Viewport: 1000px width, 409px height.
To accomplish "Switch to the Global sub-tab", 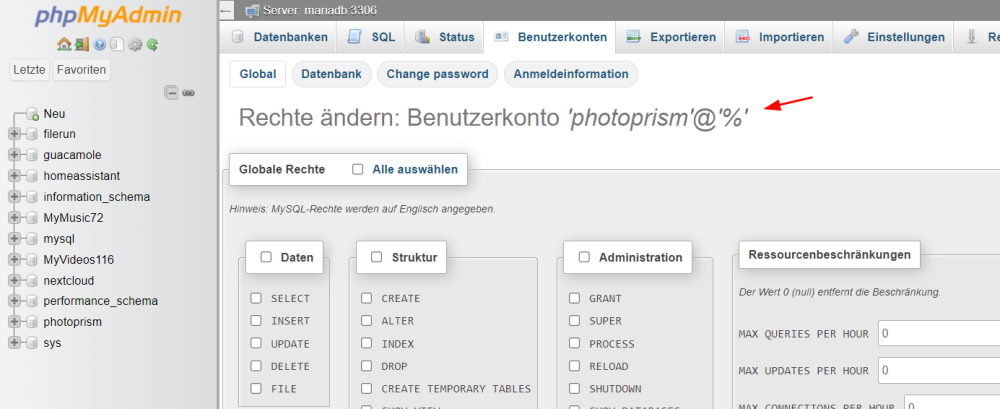I will tap(258, 74).
